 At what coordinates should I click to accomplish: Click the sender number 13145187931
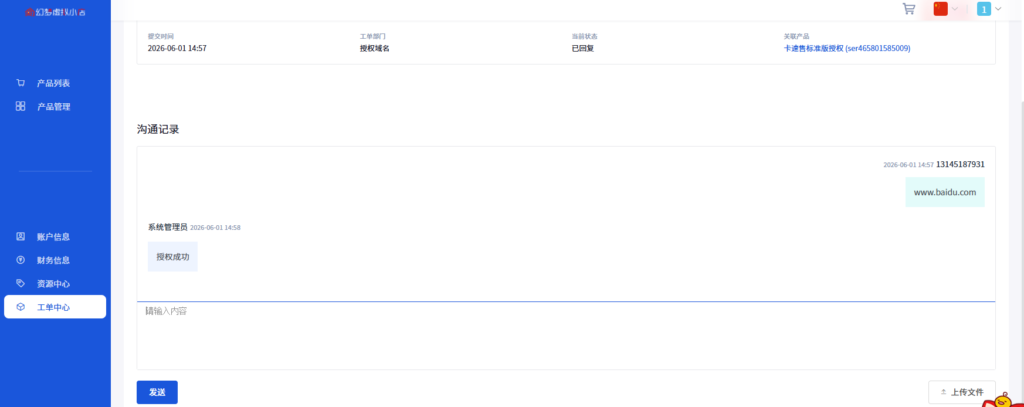click(x=960, y=164)
